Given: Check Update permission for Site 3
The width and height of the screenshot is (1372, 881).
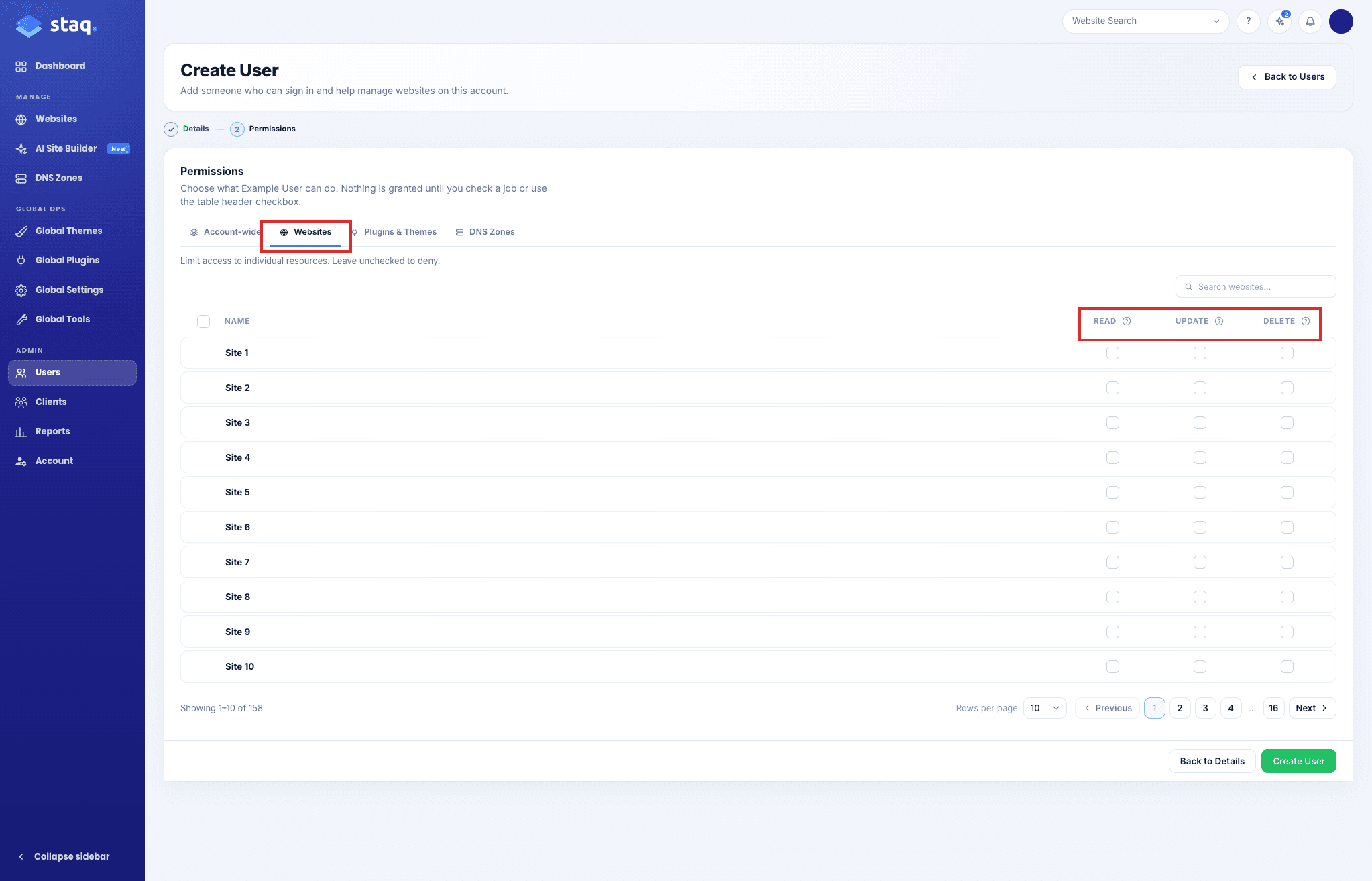Looking at the screenshot, I should tap(1200, 422).
